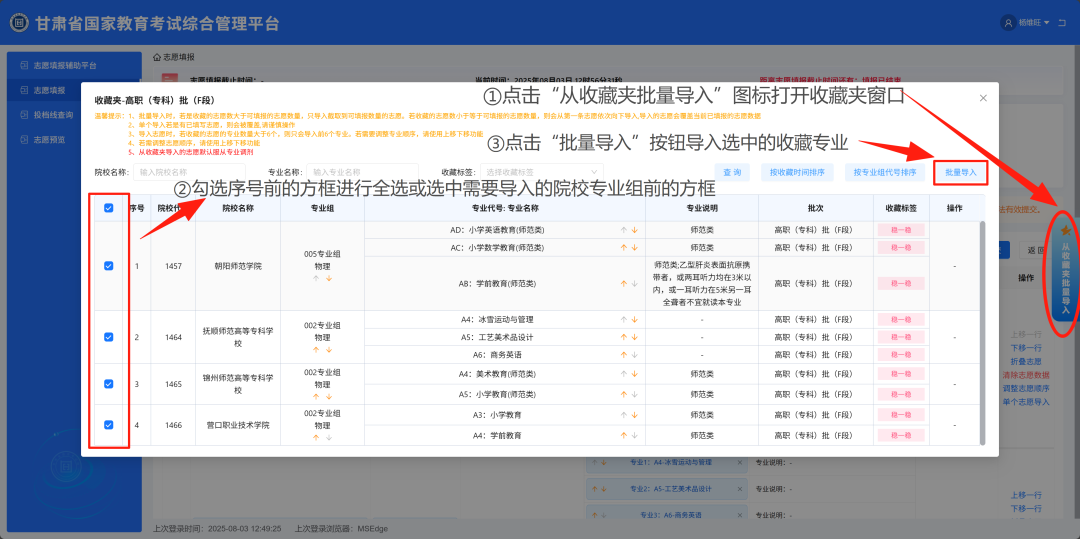Click 院校代号 cell 1457

[174, 266]
